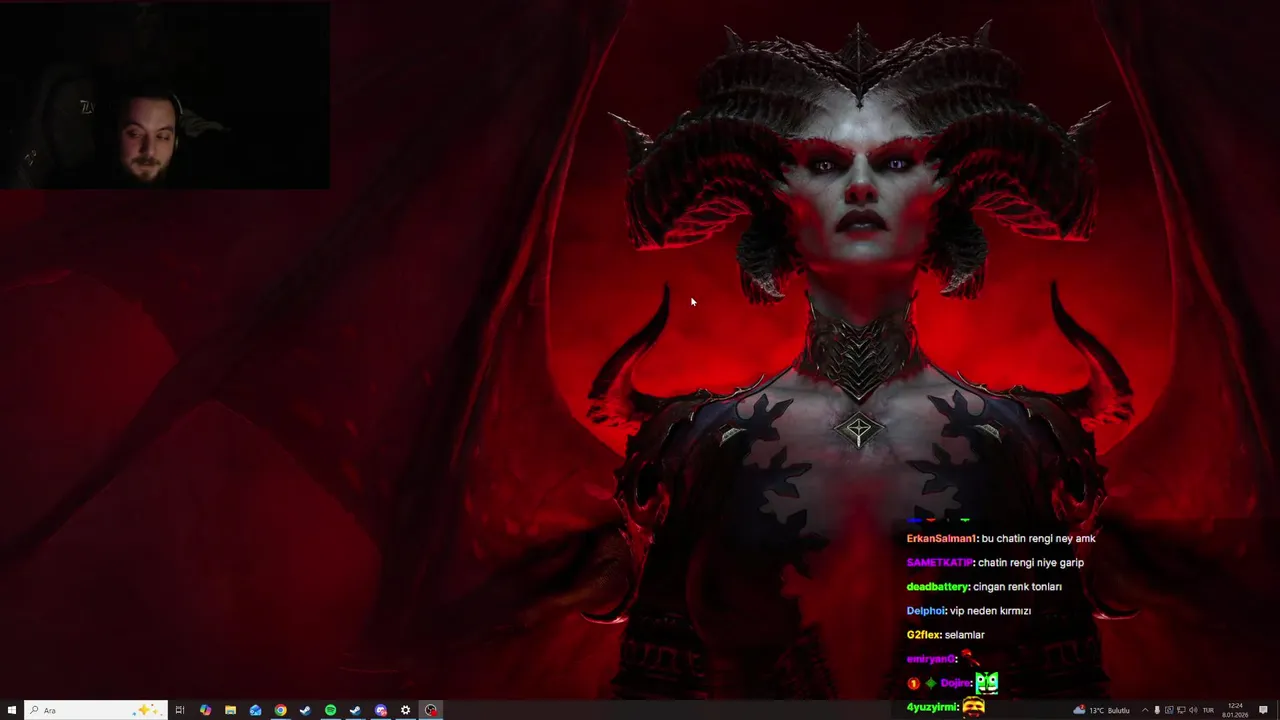
Task: Open the Steam icon left of Discord
Action: point(355,710)
